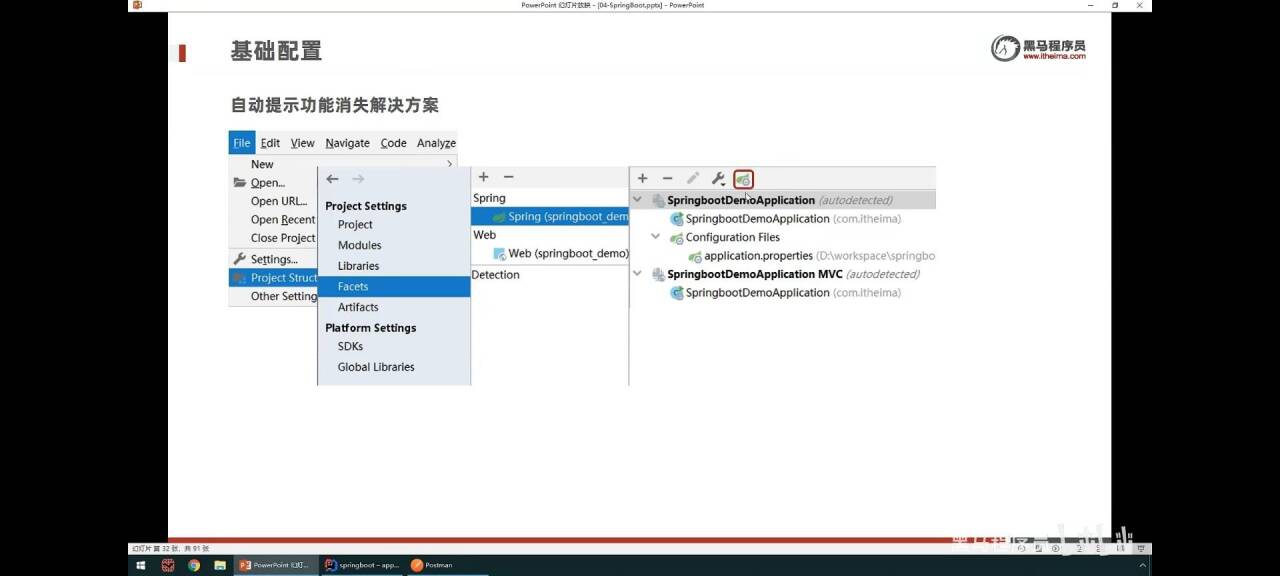Viewport: 1280px width, 576px height.
Task: Click the leaf icon beside Configuration Files
Action: click(677, 238)
